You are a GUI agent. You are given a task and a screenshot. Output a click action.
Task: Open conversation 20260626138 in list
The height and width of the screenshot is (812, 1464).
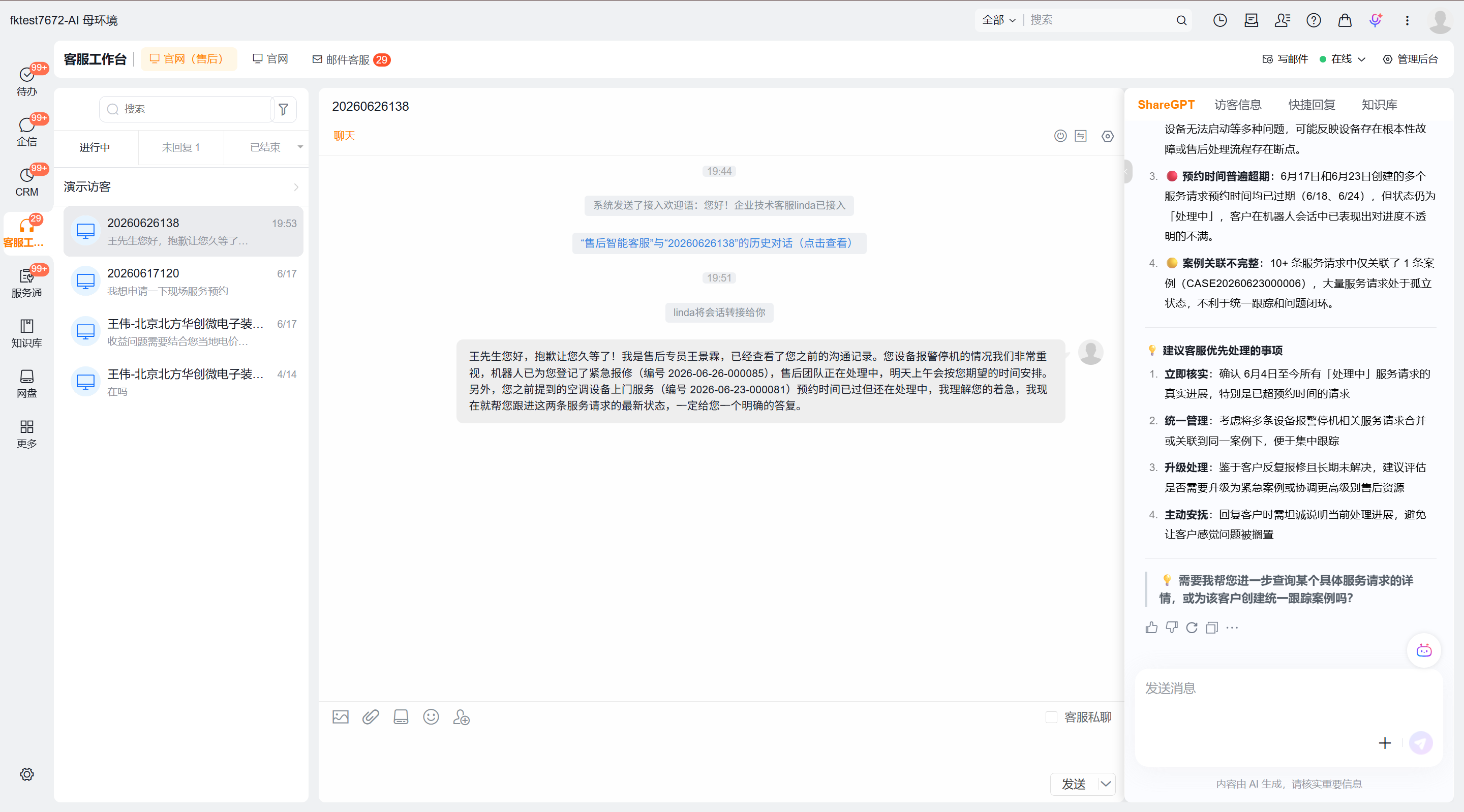click(184, 231)
